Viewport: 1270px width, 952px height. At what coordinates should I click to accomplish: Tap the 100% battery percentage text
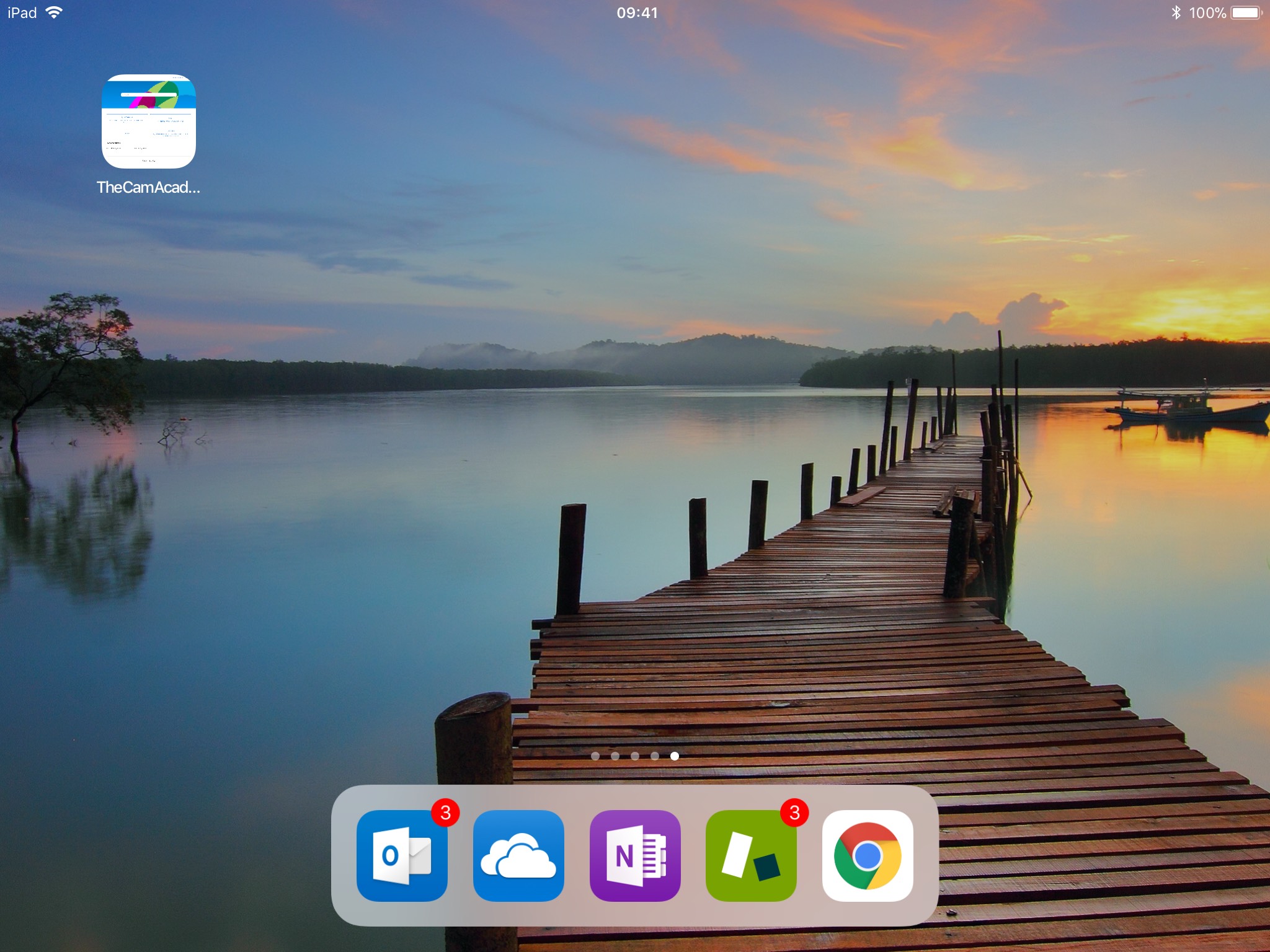1210,12
